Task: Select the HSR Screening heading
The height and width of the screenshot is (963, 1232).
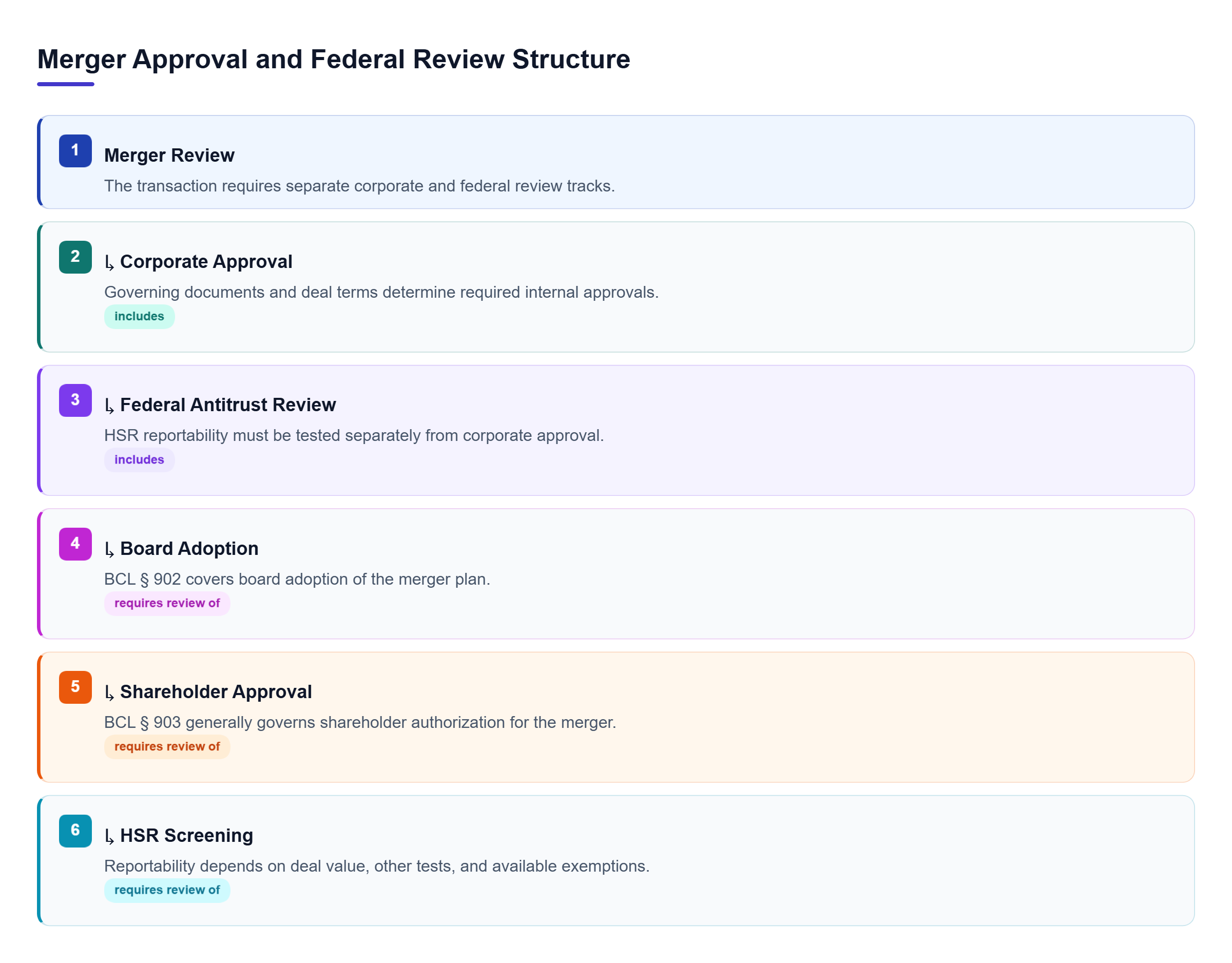Action: click(186, 835)
